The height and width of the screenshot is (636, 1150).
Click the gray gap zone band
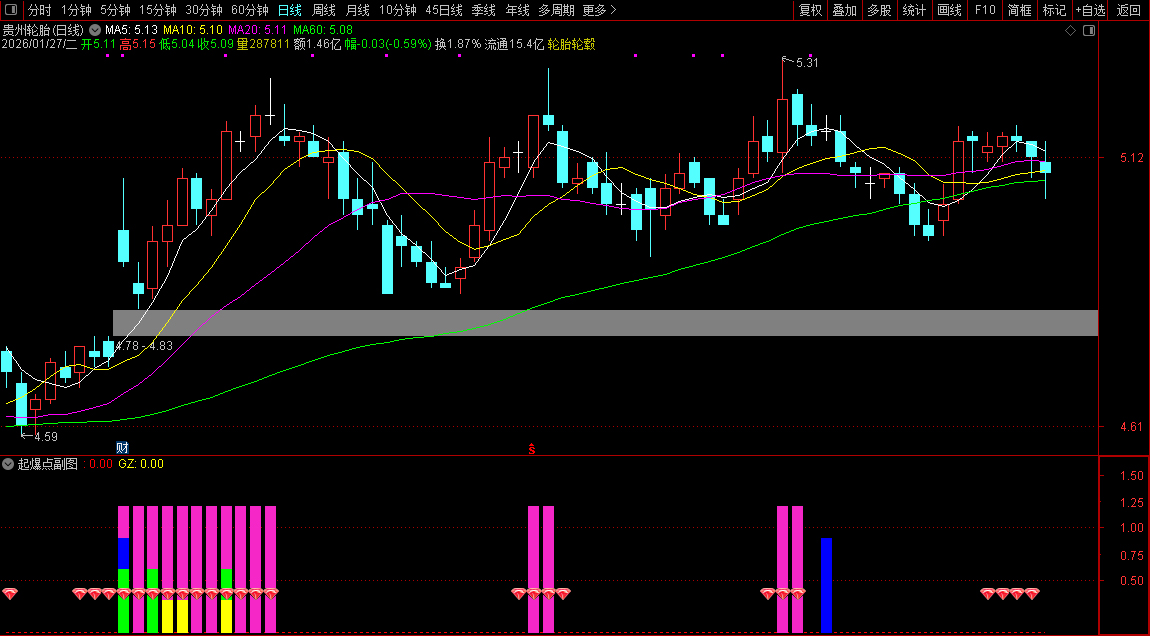[x=605, y=323]
